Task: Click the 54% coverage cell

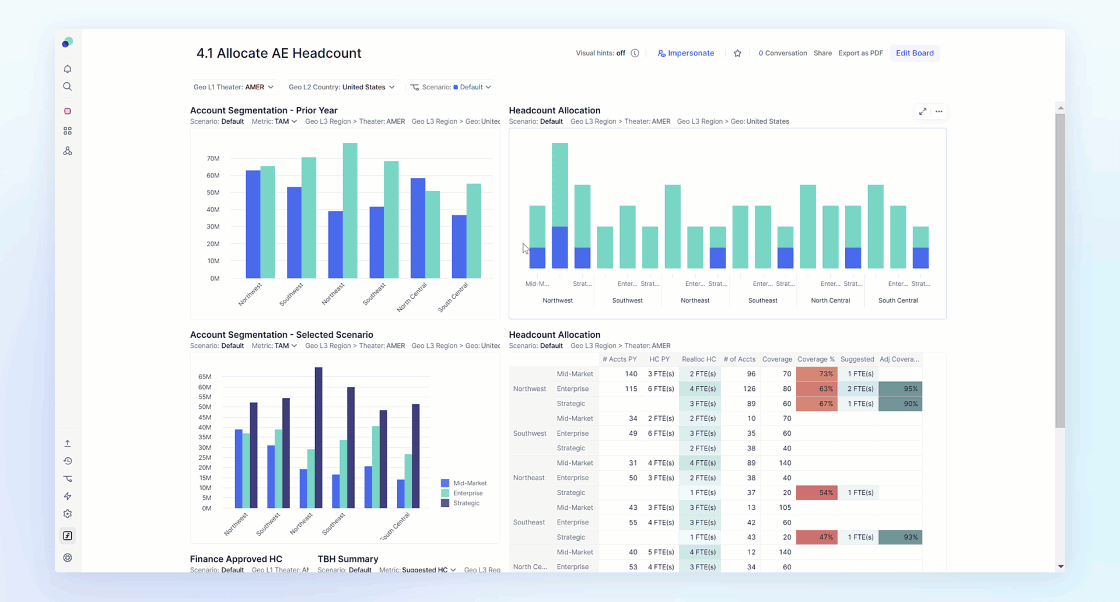Action: click(816, 493)
